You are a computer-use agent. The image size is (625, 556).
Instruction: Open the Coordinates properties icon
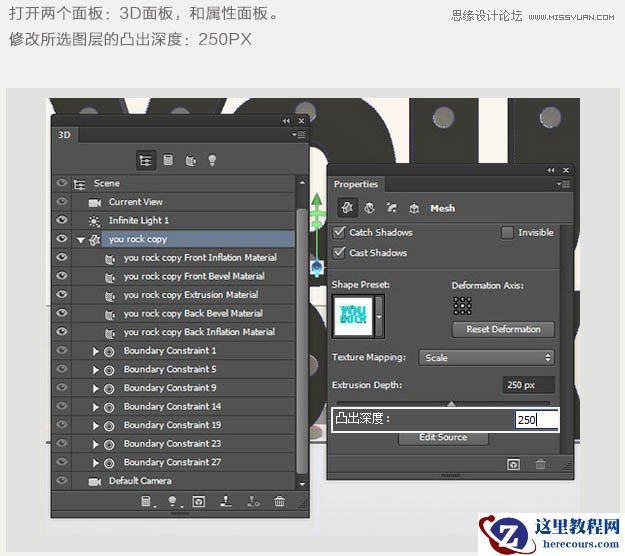tap(414, 208)
